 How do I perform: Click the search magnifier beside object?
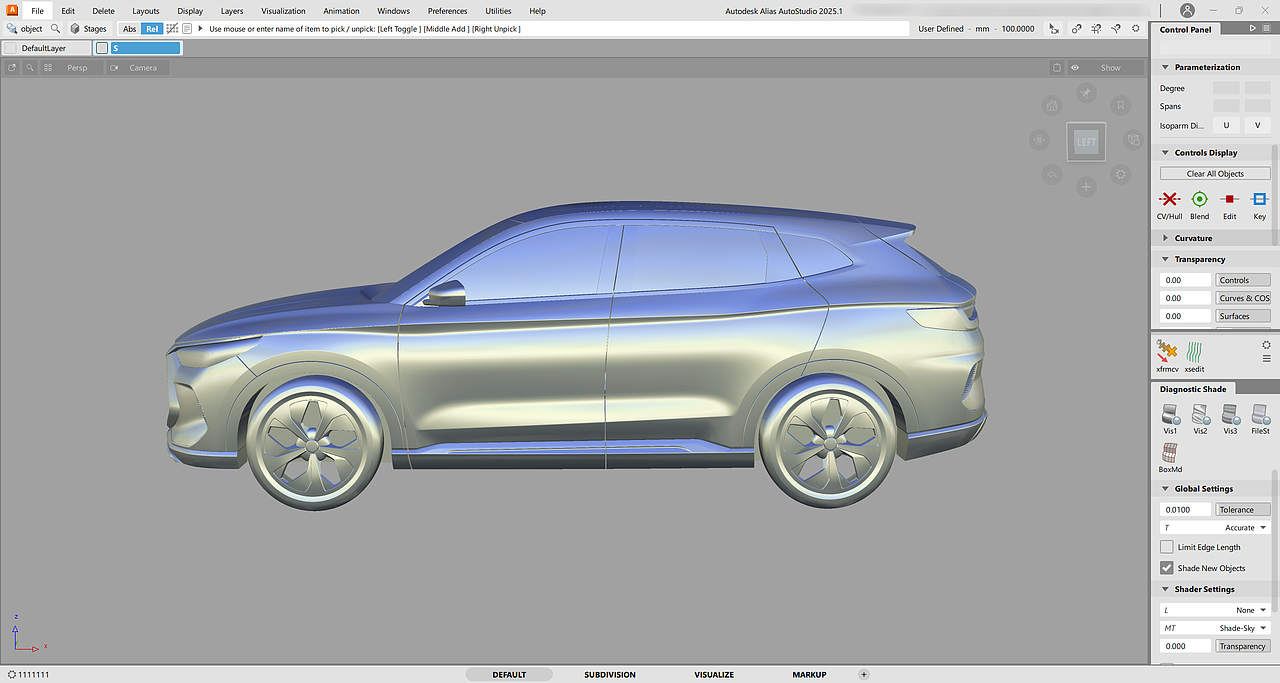(x=56, y=29)
